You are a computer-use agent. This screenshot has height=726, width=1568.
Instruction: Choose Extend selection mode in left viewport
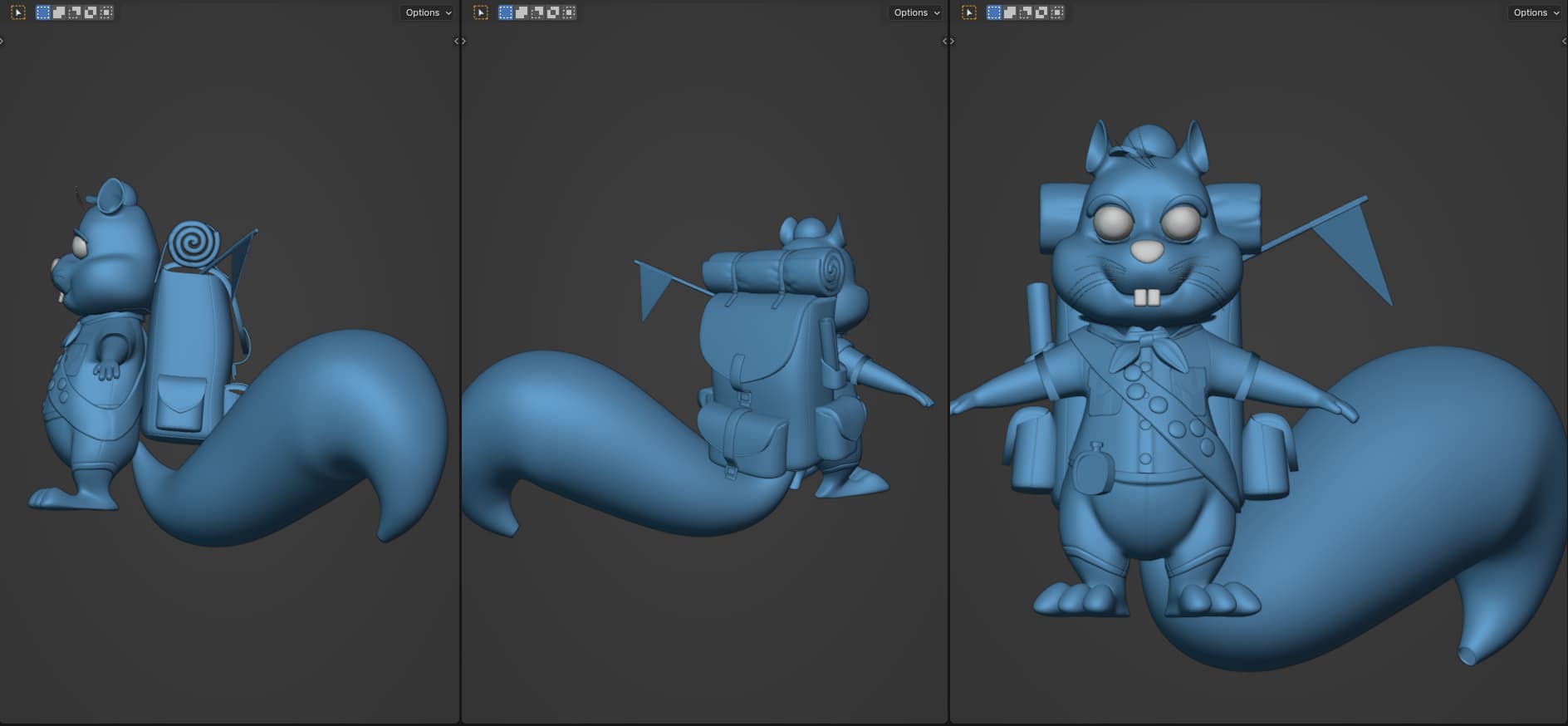[59, 12]
